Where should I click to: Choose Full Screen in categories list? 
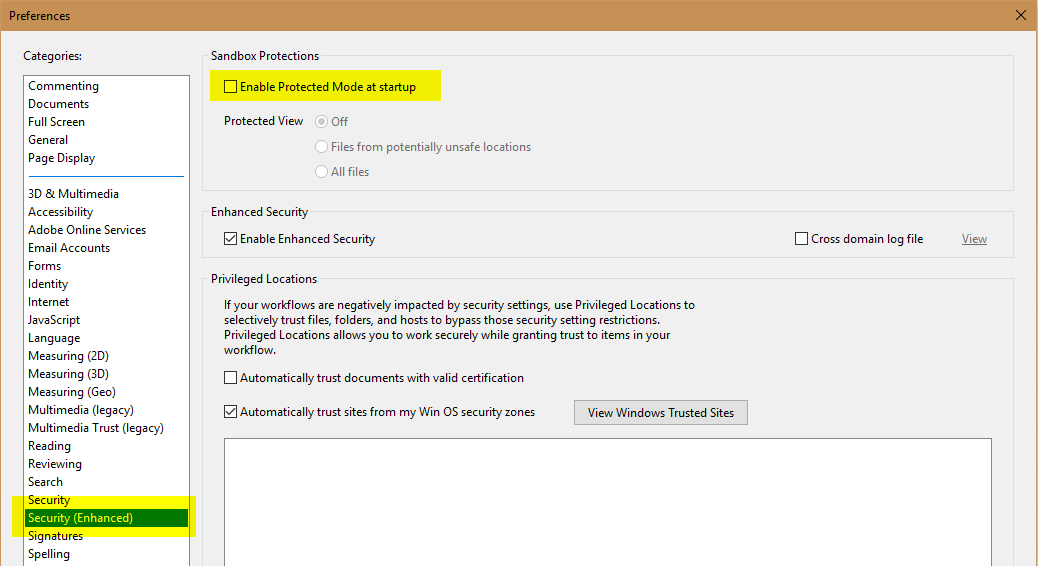point(56,122)
